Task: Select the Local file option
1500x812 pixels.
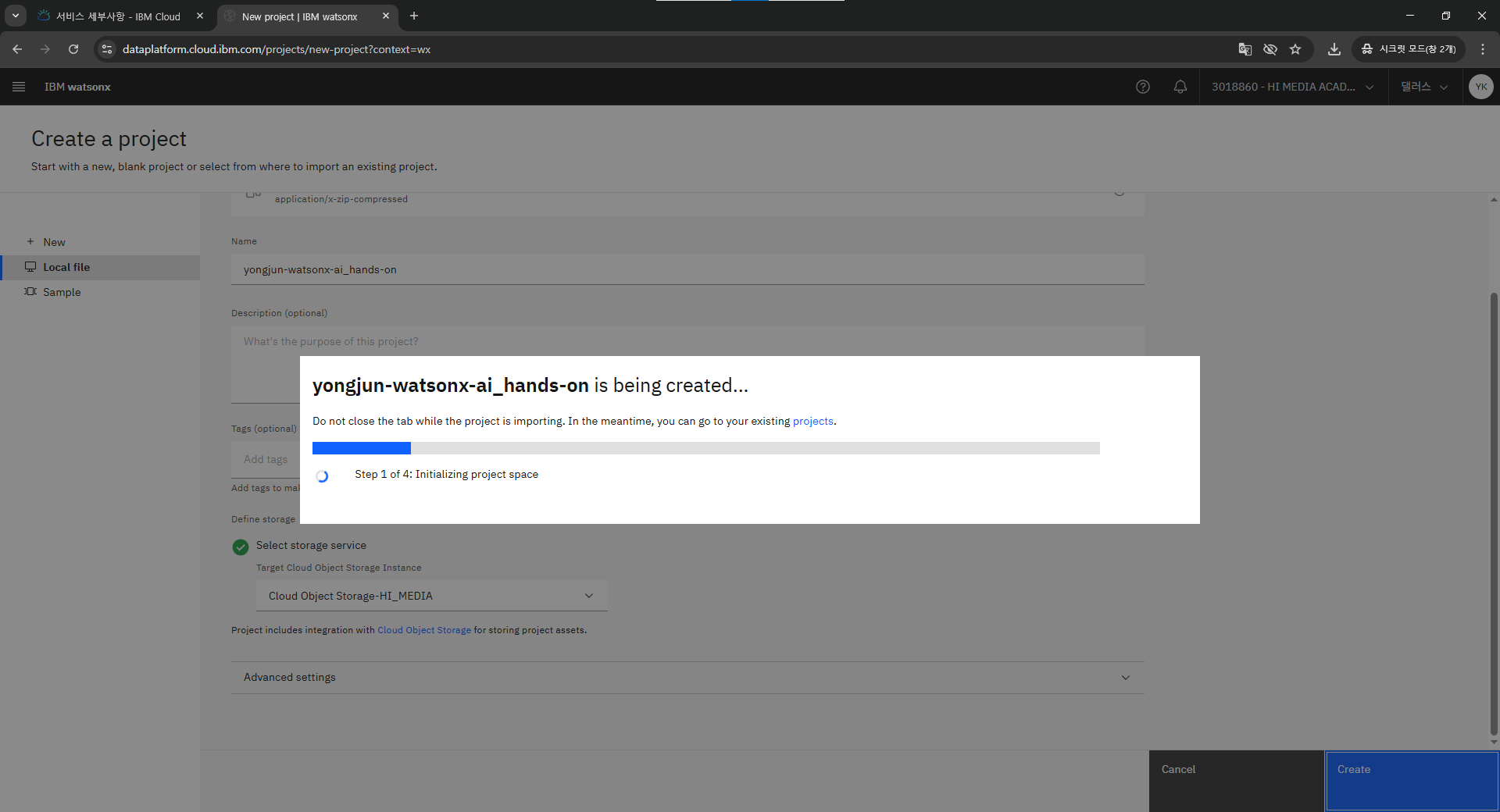Action: pyautogui.click(x=100, y=267)
